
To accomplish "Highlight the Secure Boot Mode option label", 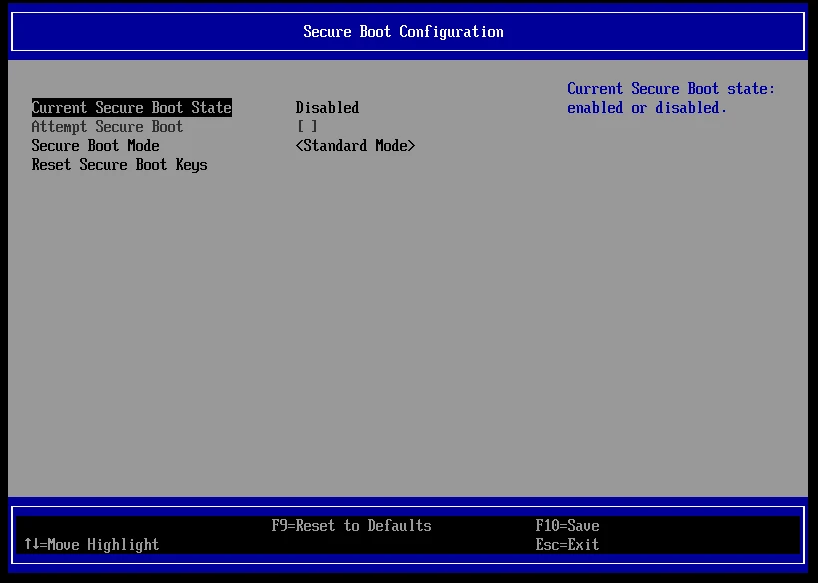I will (x=95, y=146).
